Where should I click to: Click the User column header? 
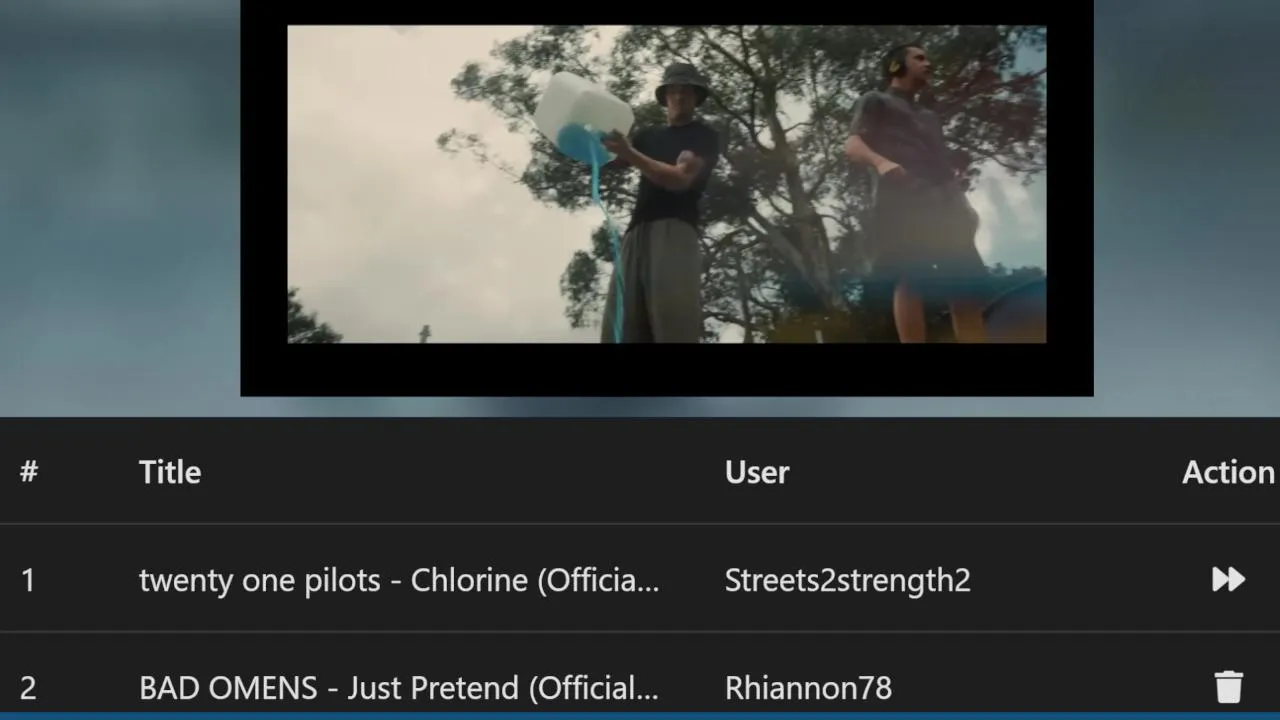[757, 472]
